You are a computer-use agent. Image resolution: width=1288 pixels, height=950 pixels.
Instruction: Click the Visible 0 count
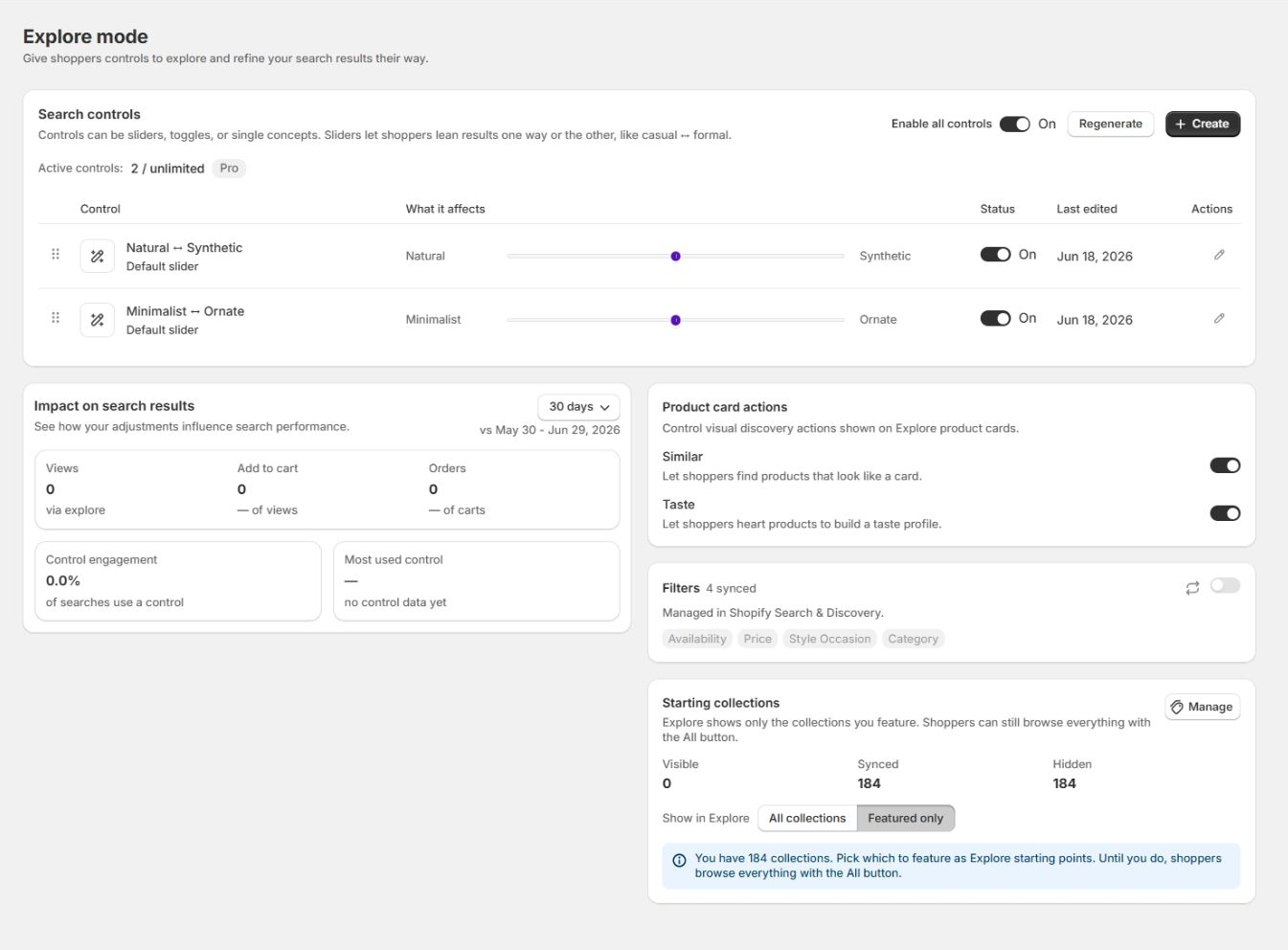[667, 783]
